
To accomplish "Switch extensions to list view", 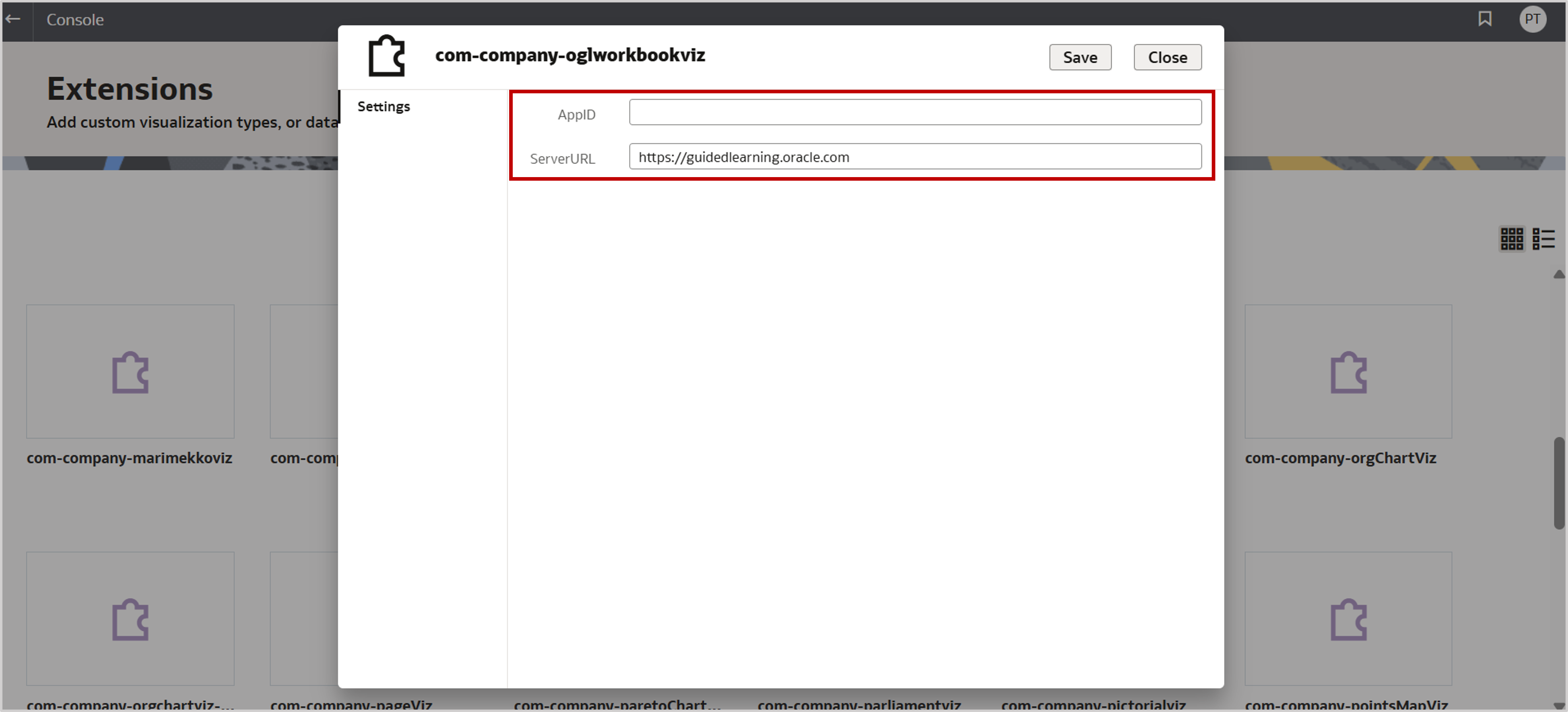I will click(x=1544, y=238).
